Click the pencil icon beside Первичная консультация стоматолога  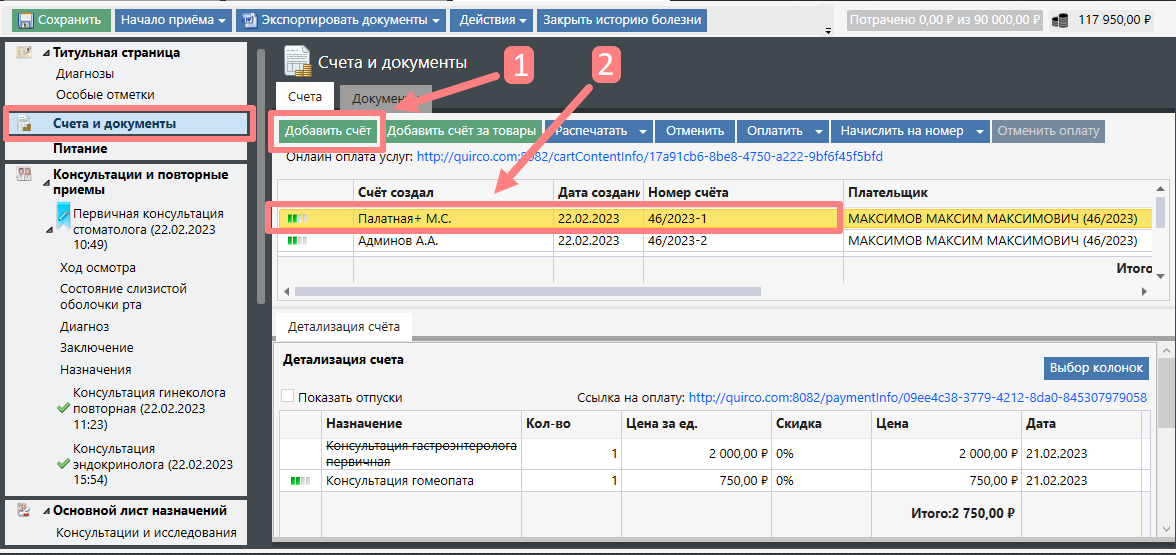pos(62,214)
